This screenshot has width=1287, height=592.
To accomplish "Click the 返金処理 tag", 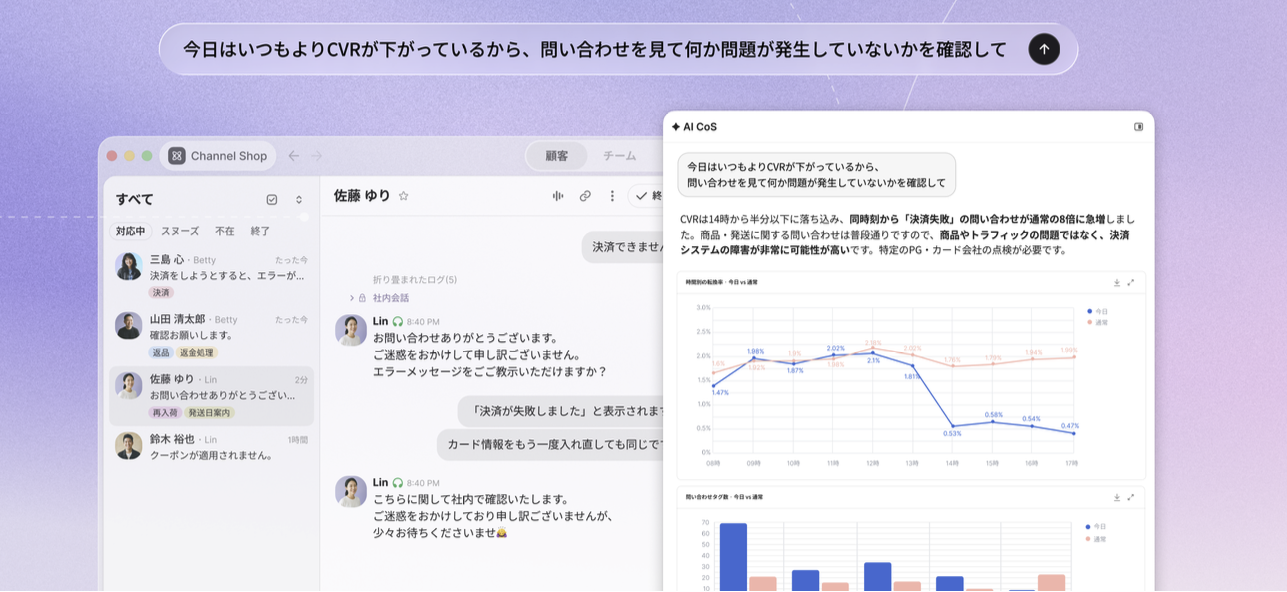I will [x=197, y=353].
